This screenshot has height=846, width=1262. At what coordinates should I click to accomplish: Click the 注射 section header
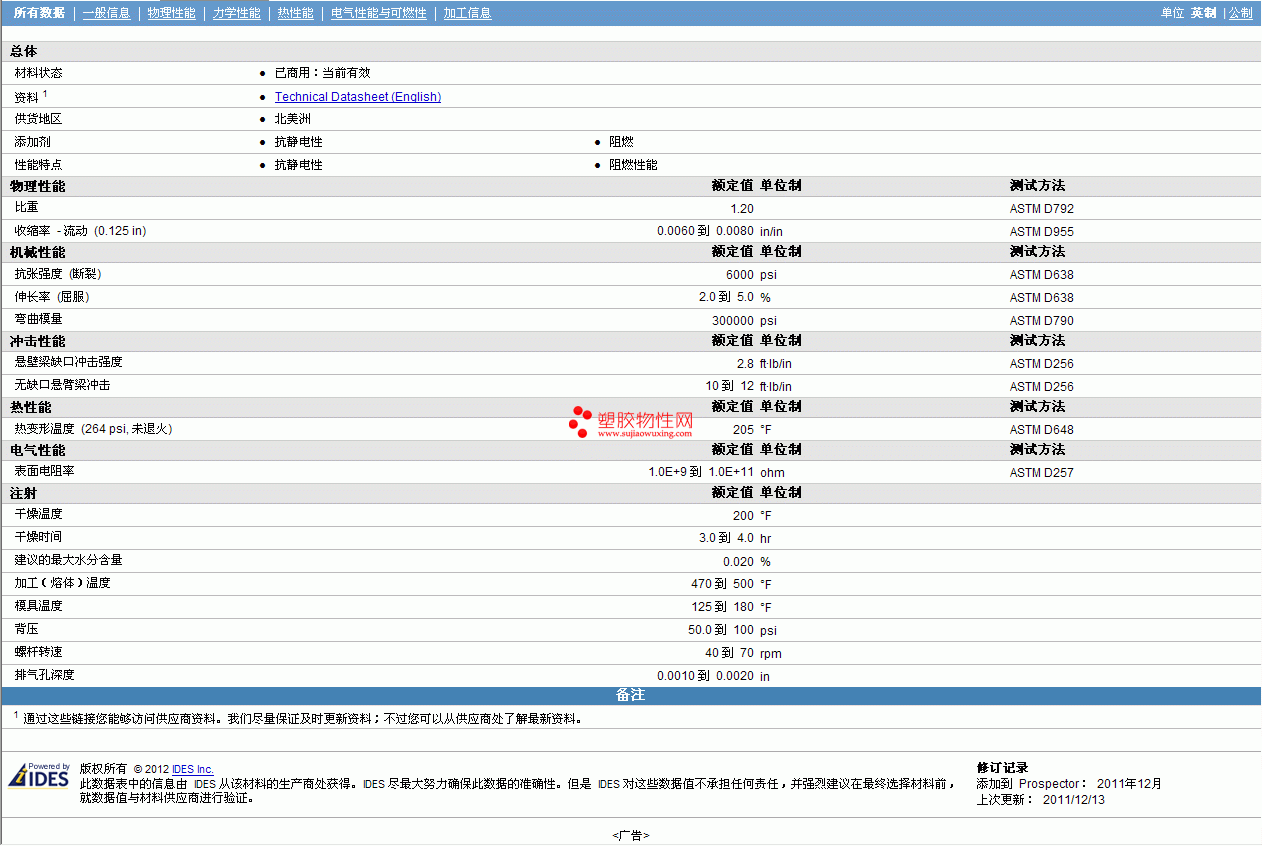click(x=23, y=493)
